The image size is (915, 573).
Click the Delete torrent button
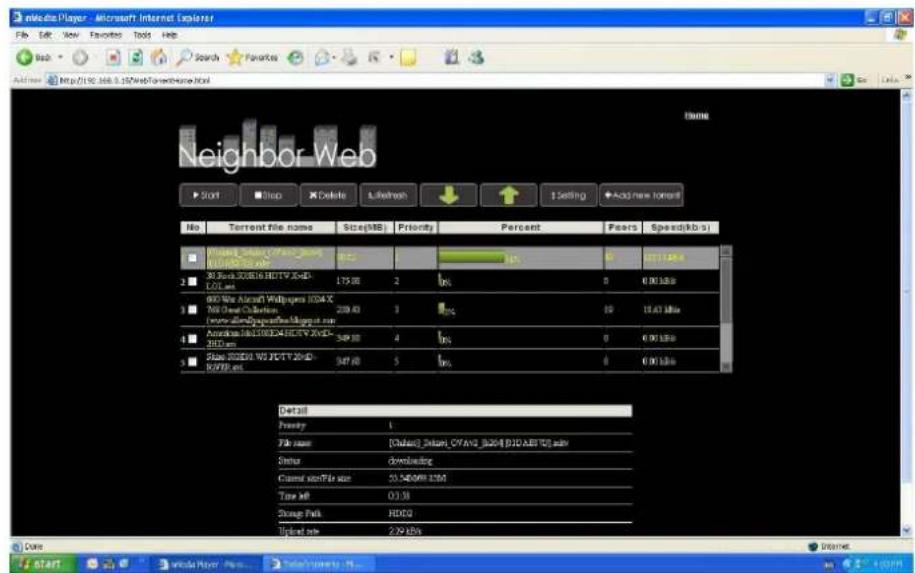click(x=329, y=195)
